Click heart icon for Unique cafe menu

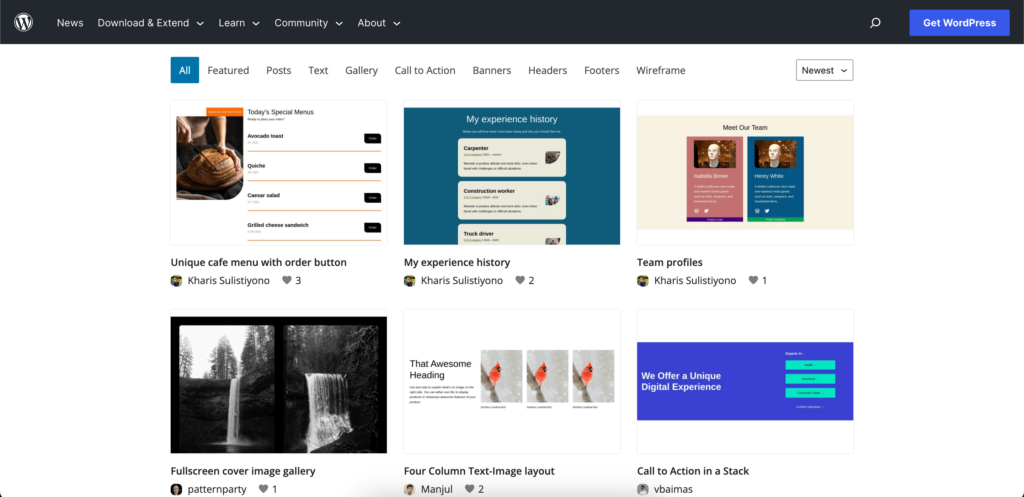[287, 280]
